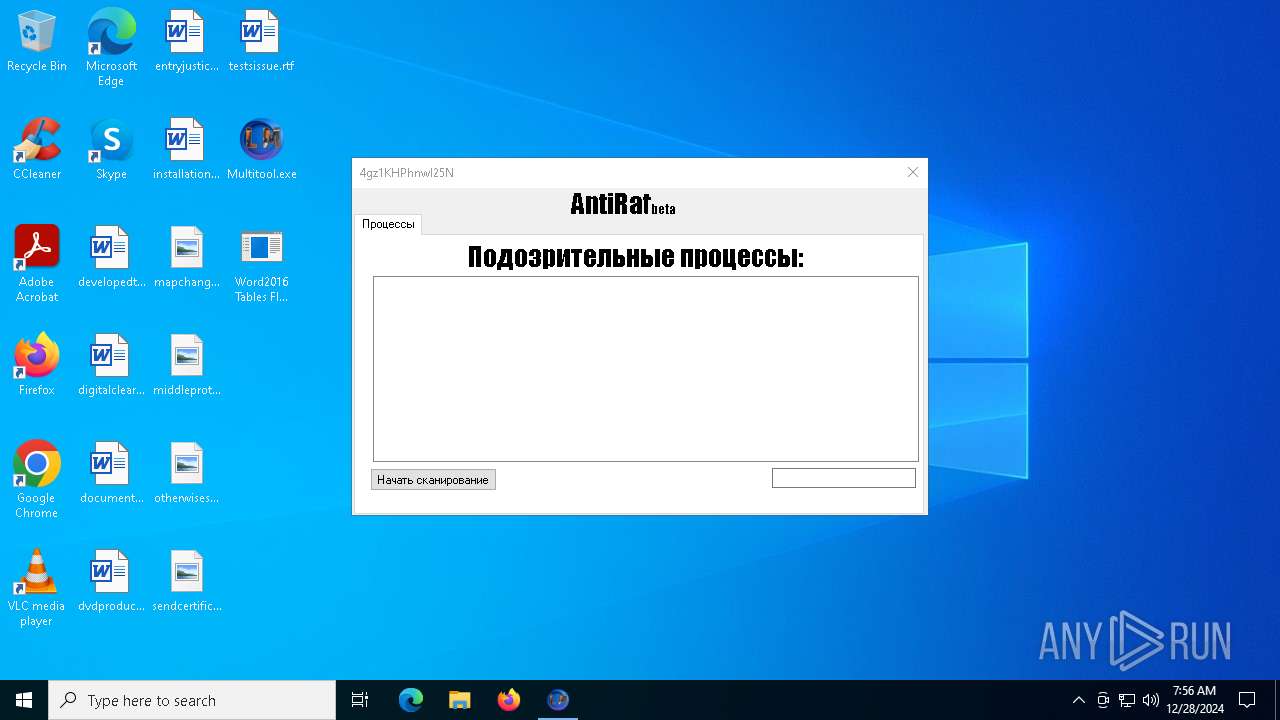Open the taskbar clock and date

tap(1194, 700)
